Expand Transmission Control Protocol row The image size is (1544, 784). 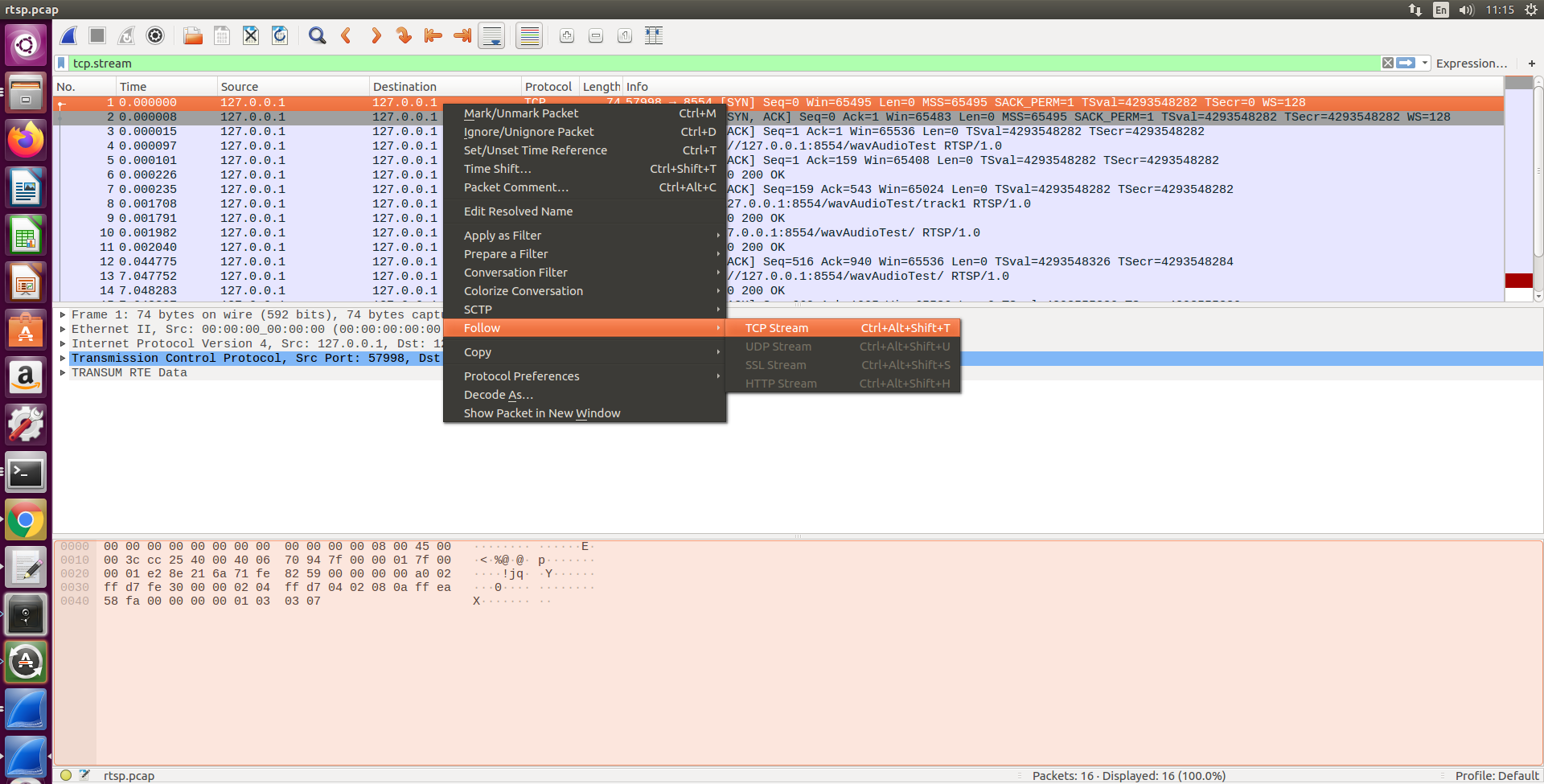pos(63,358)
